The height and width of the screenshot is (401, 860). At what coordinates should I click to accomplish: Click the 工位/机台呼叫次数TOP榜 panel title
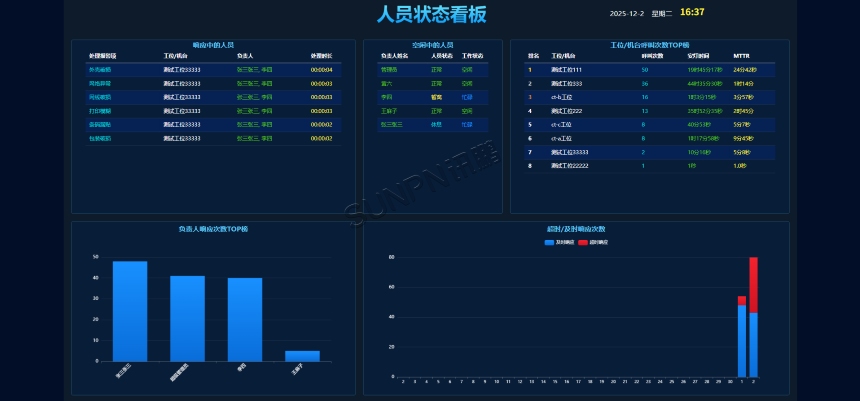649,45
